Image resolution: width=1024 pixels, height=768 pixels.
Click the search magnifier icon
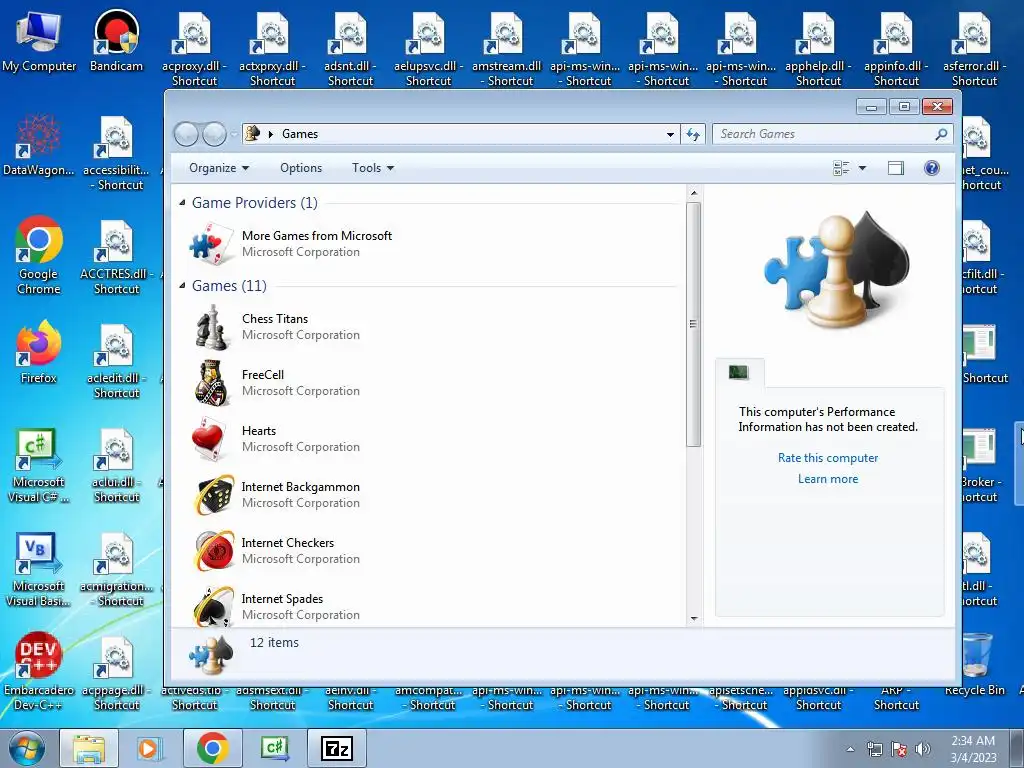click(x=941, y=134)
